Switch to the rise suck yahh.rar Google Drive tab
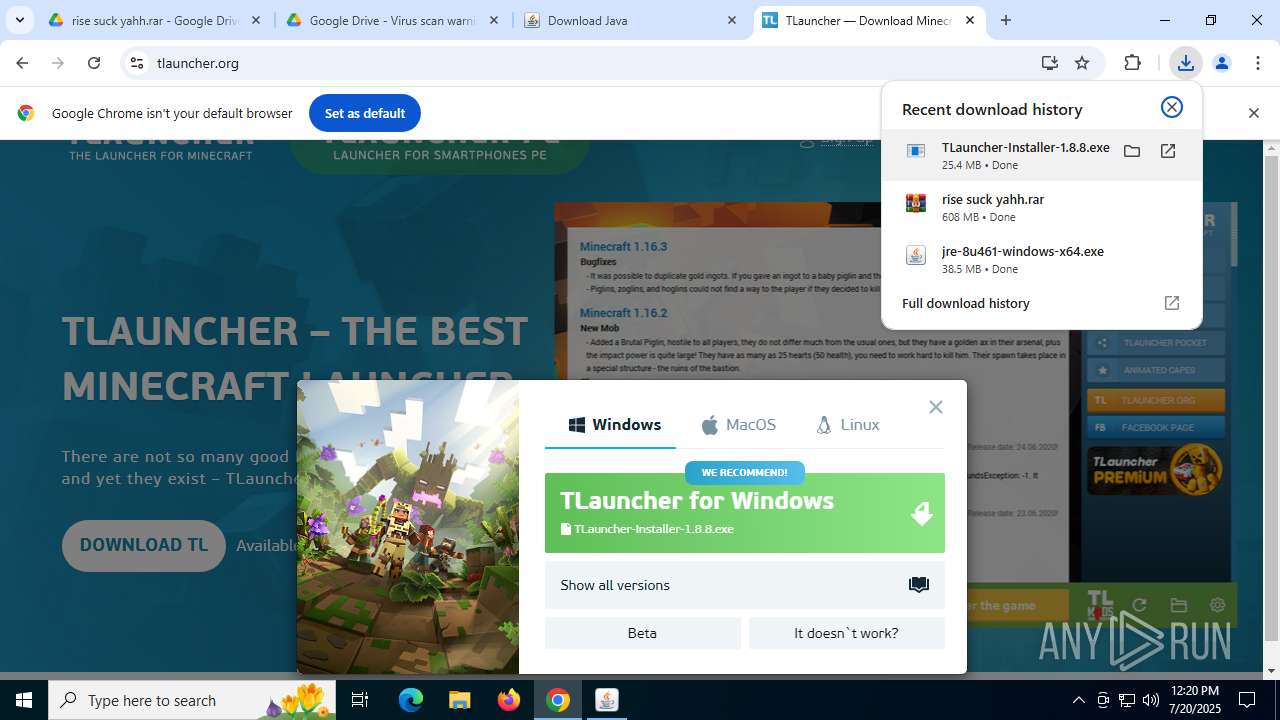1280x720 pixels. pos(155,20)
